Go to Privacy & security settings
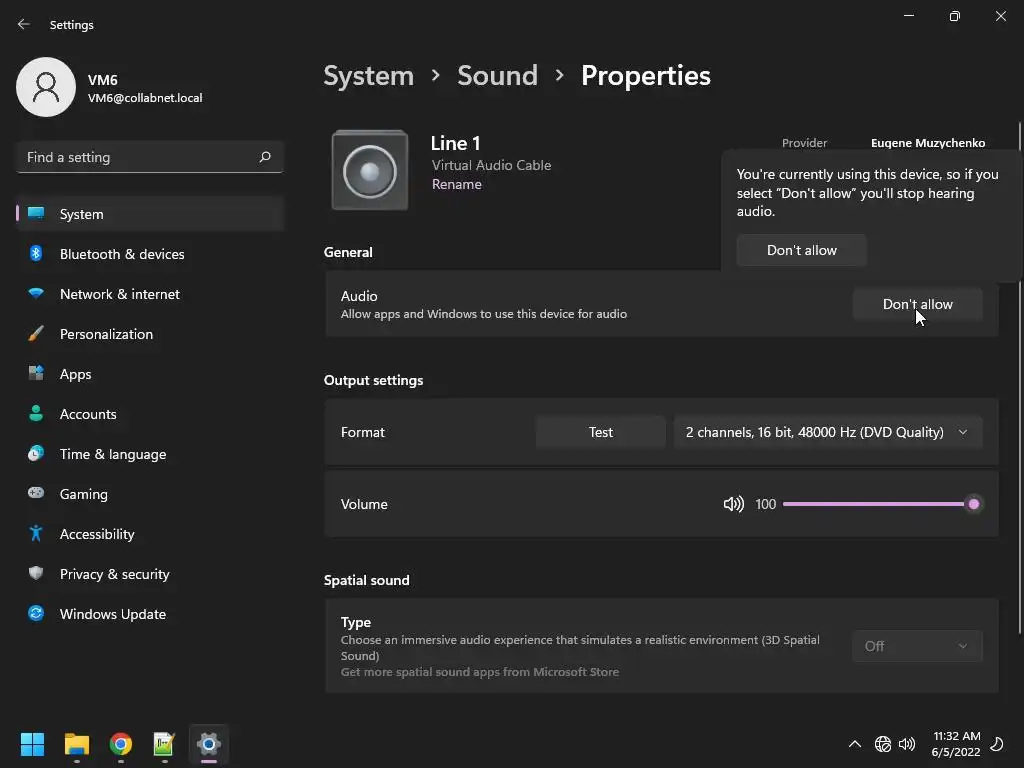Viewport: 1024px width, 768px height. 114,574
